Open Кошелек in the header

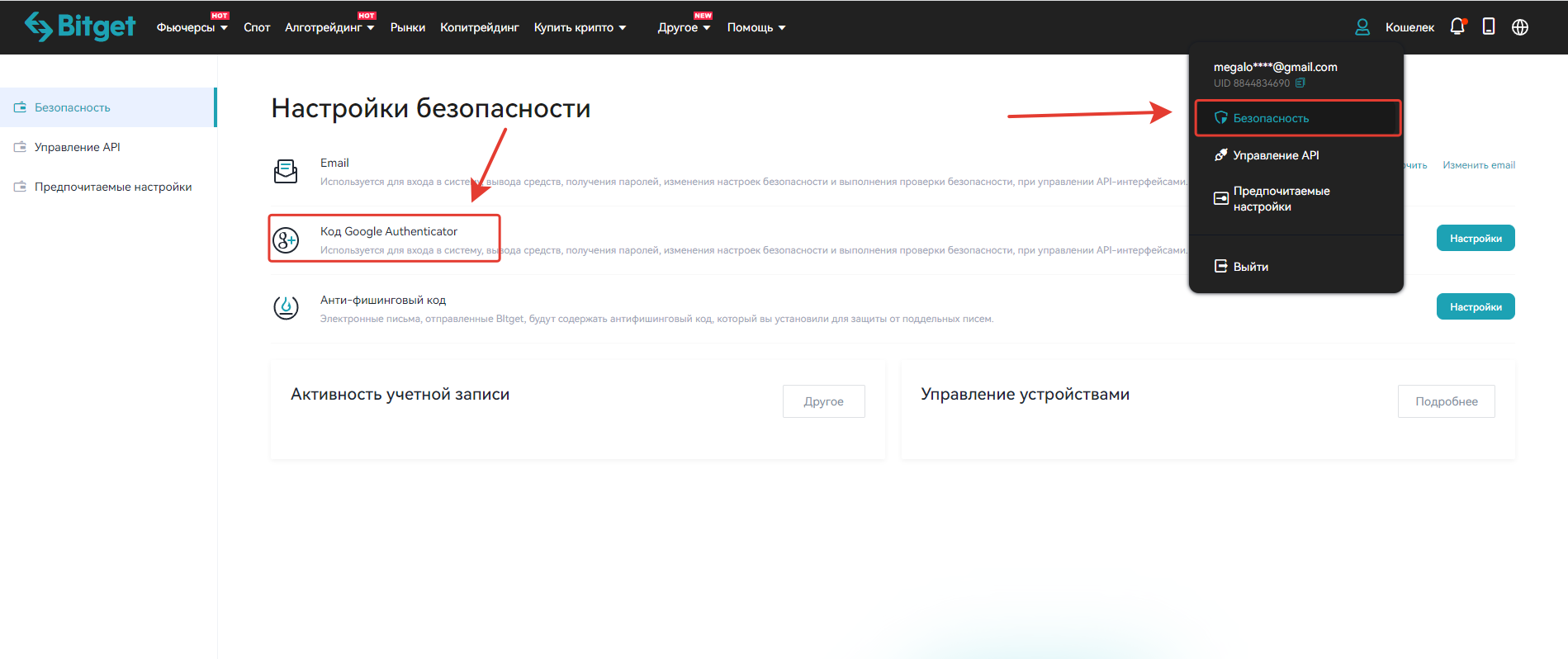point(1409,27)
